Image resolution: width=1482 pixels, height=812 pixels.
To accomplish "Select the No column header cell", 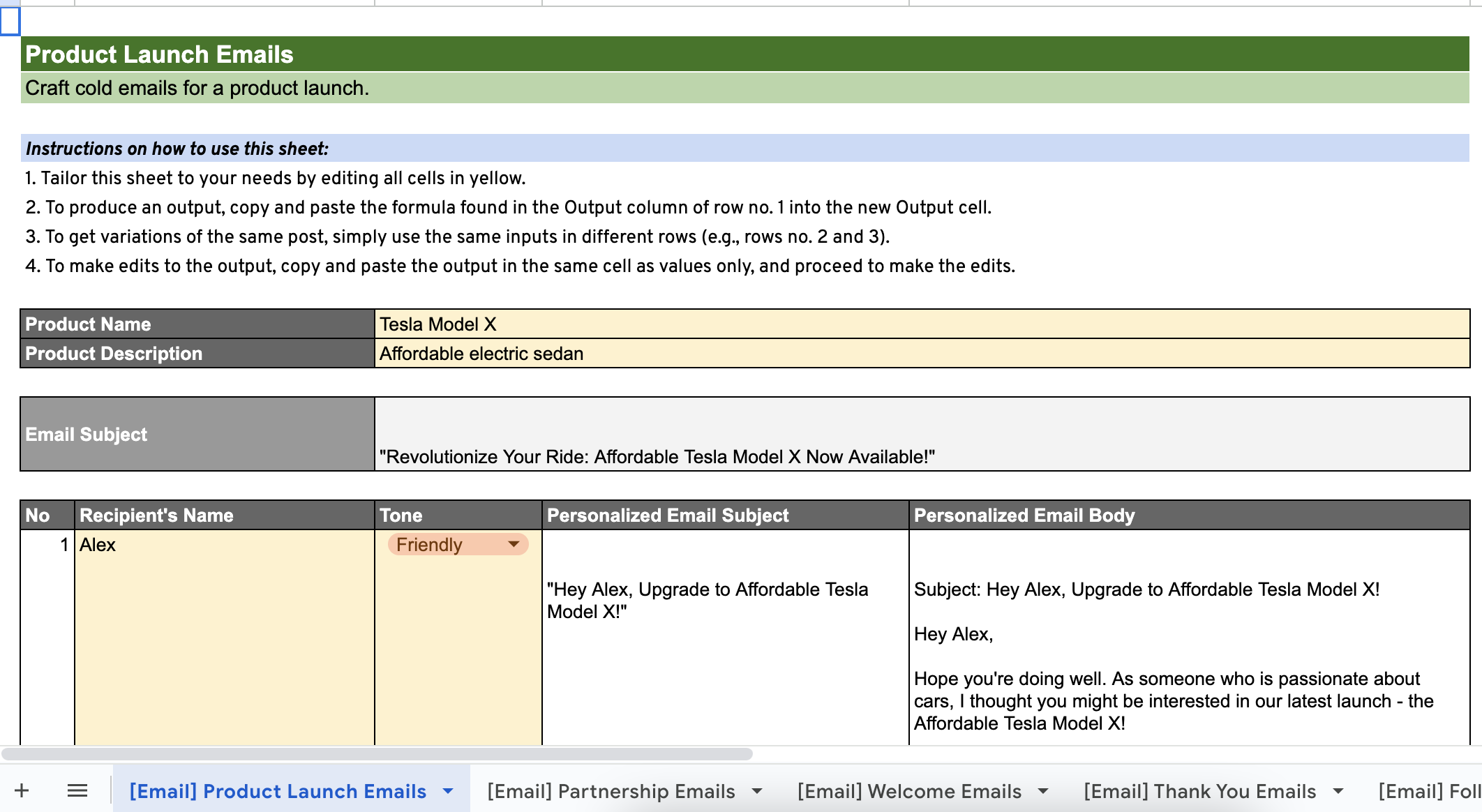I will pyautogui.click(x=47, y=515).
